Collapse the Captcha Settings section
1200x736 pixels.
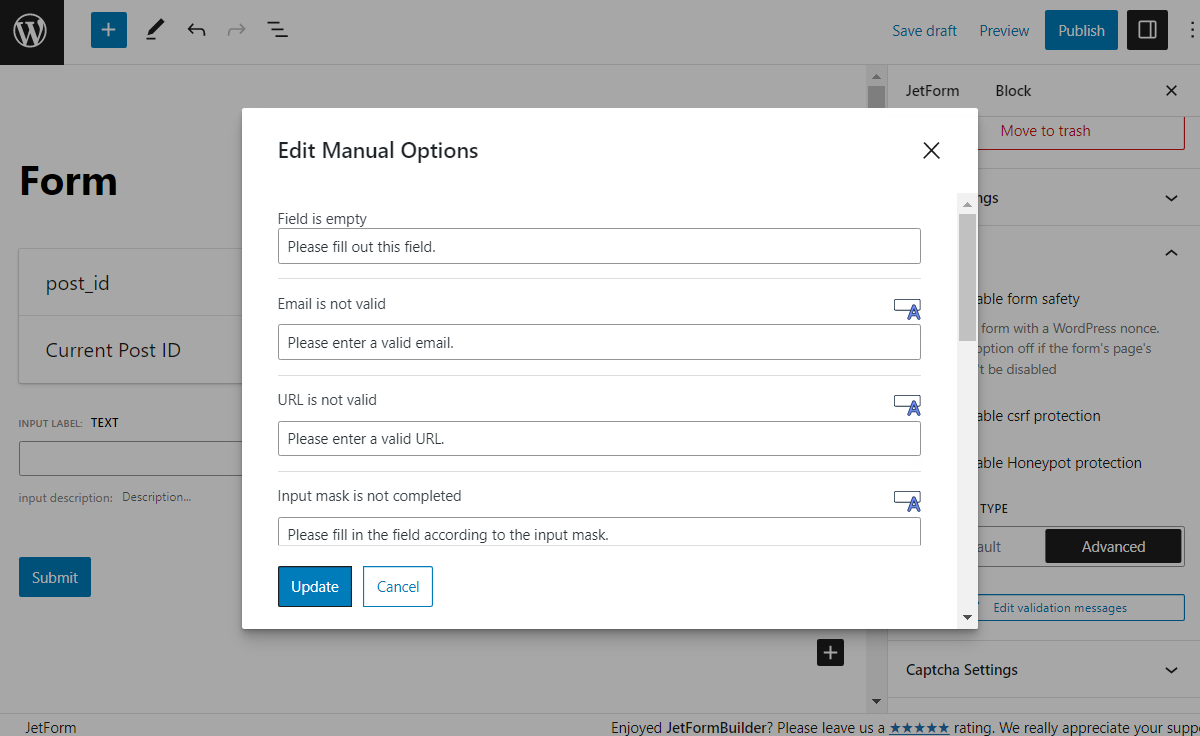coord(1170,670)
